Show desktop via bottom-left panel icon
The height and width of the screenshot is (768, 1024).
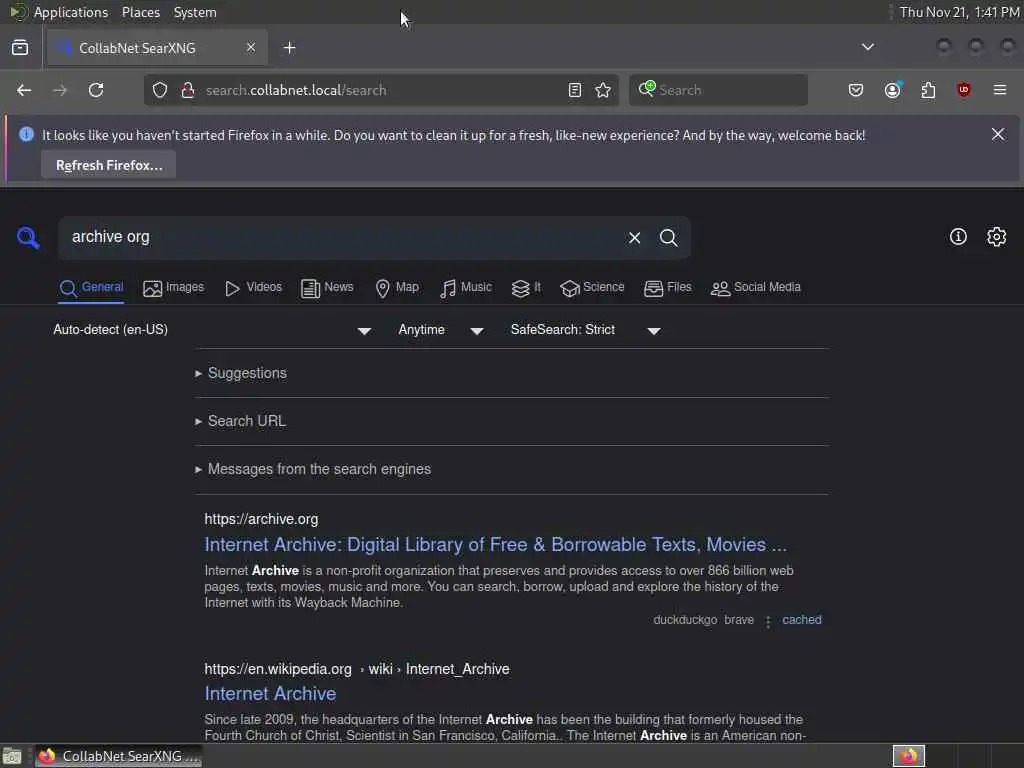coord(12,757)
